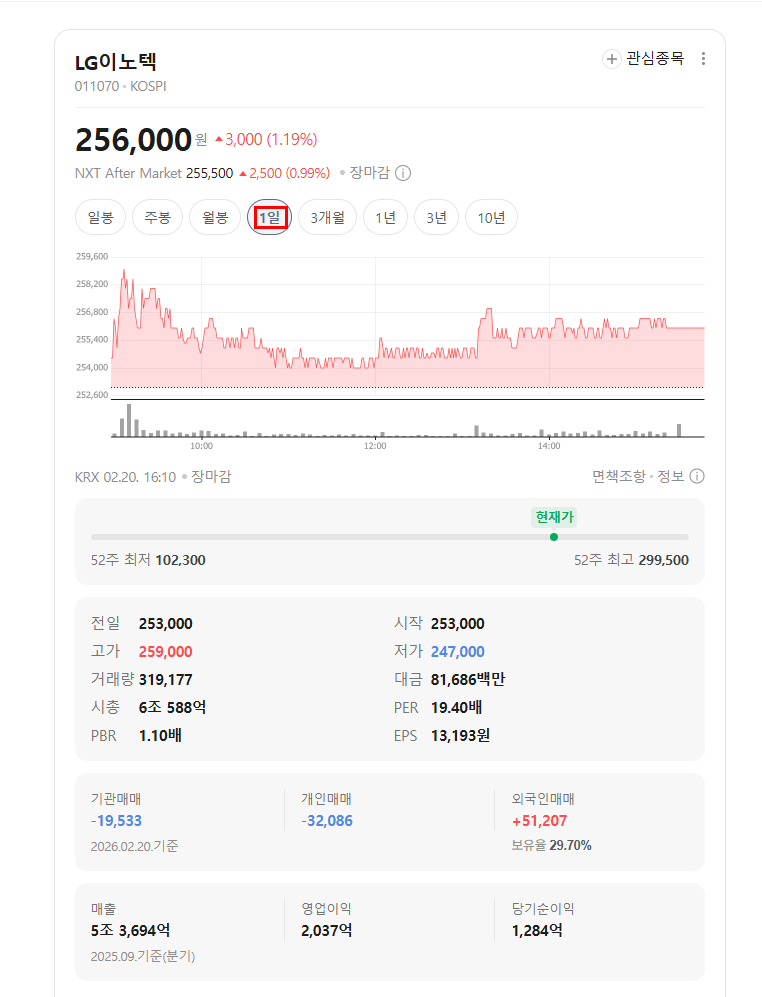The width and height of the screenshot is (762, 997).
Task: Open the three-dot more options menu
Action: pyautogui.click(x=703, y=58)
